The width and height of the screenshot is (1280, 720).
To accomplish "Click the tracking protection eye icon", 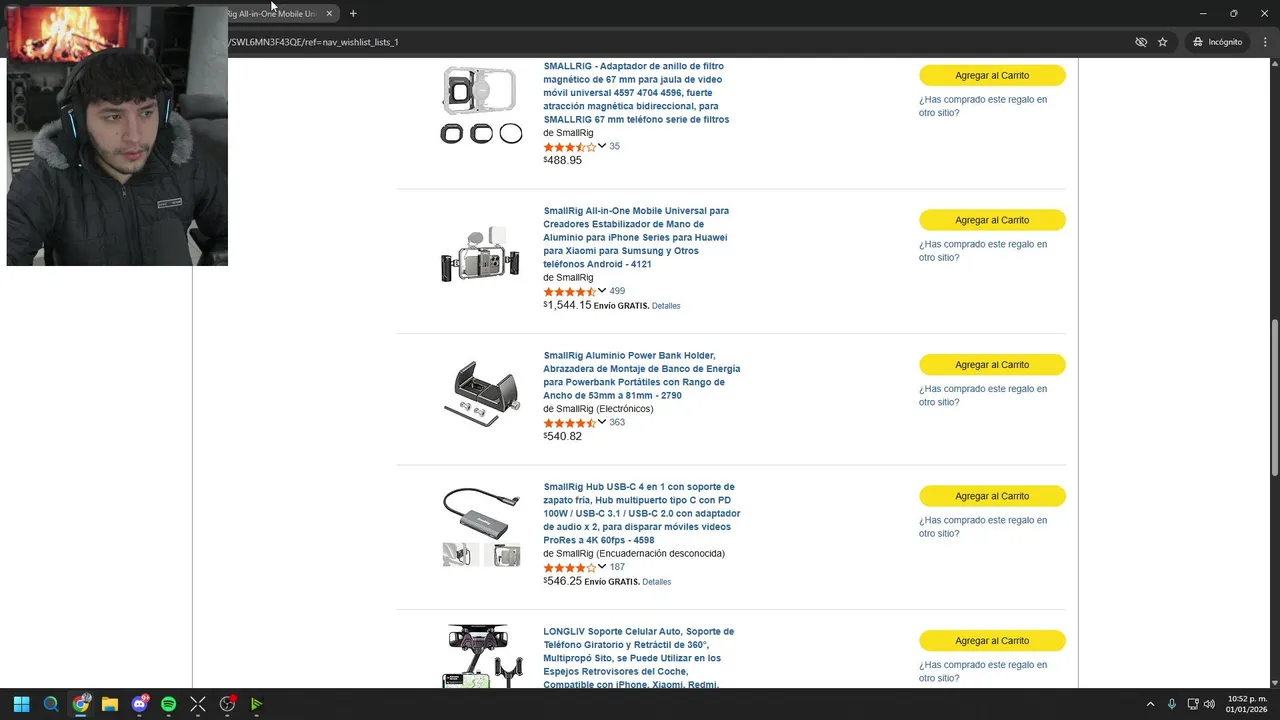I will [x=1141, y=42].
